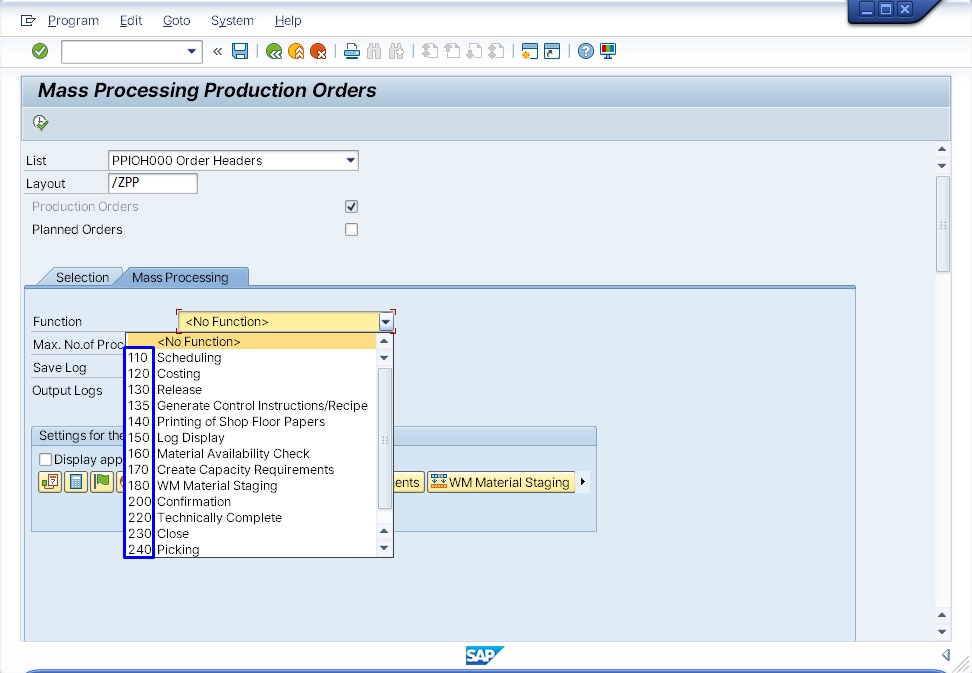Pick Printing of Shop Floor Papers option

coord(251,422)
